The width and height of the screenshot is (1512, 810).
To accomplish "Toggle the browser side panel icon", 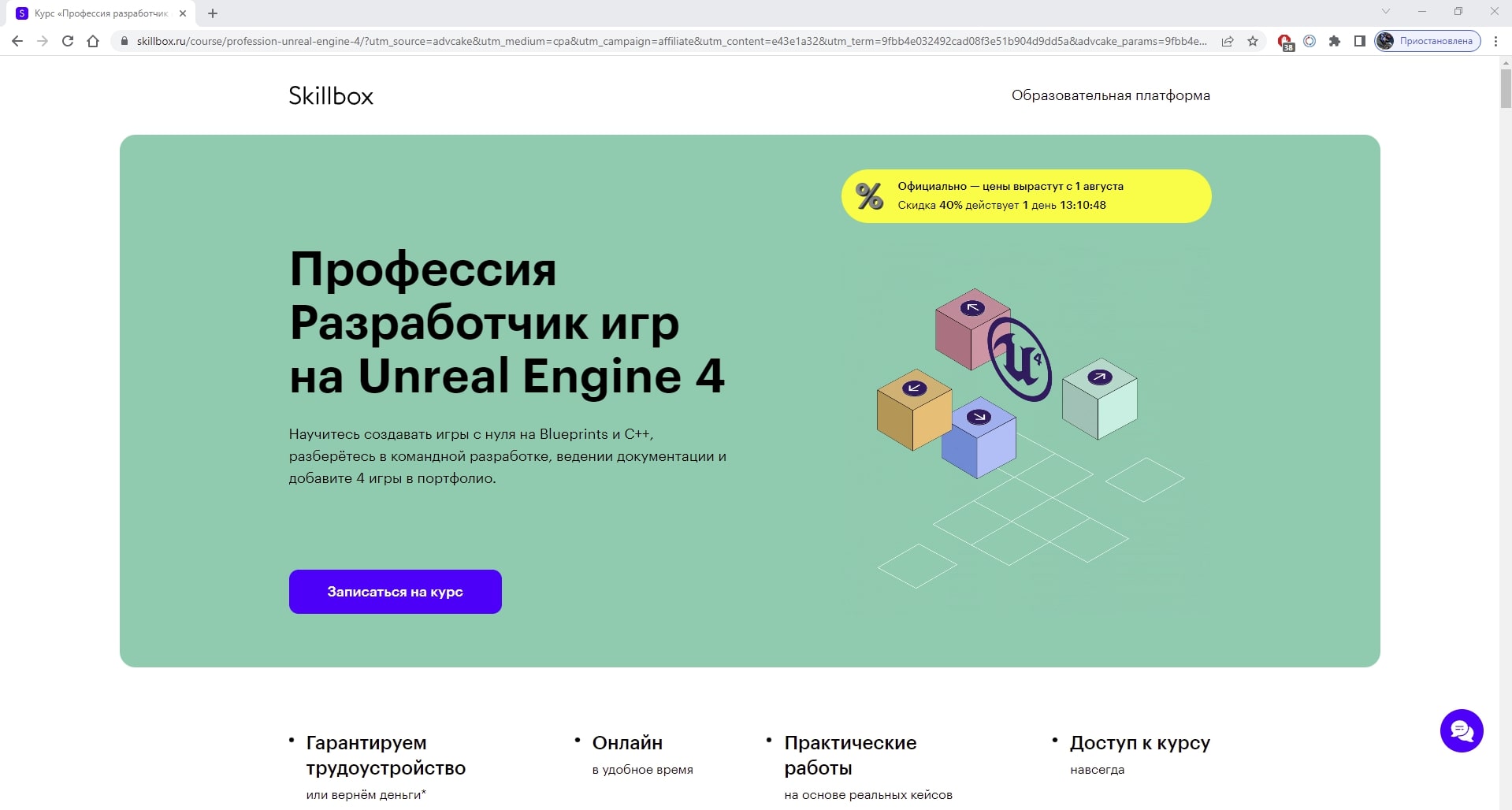I will 1360,41.
